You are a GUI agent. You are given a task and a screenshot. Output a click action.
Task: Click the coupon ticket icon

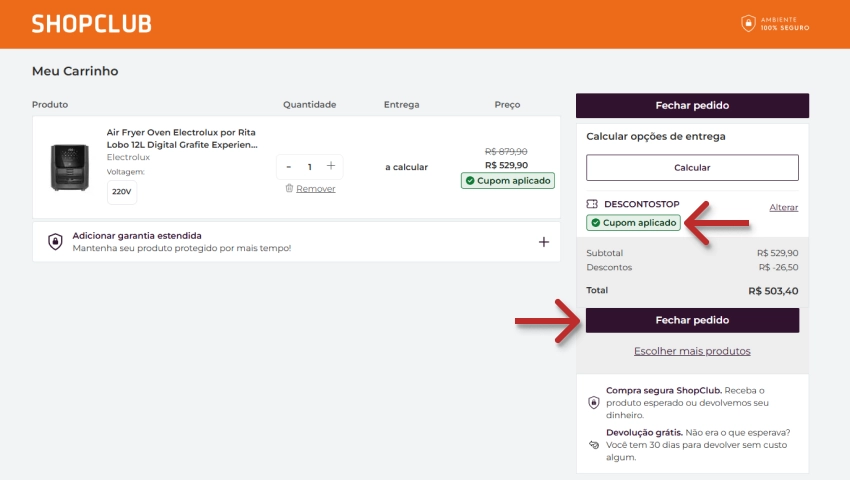(x=593, y=203)
